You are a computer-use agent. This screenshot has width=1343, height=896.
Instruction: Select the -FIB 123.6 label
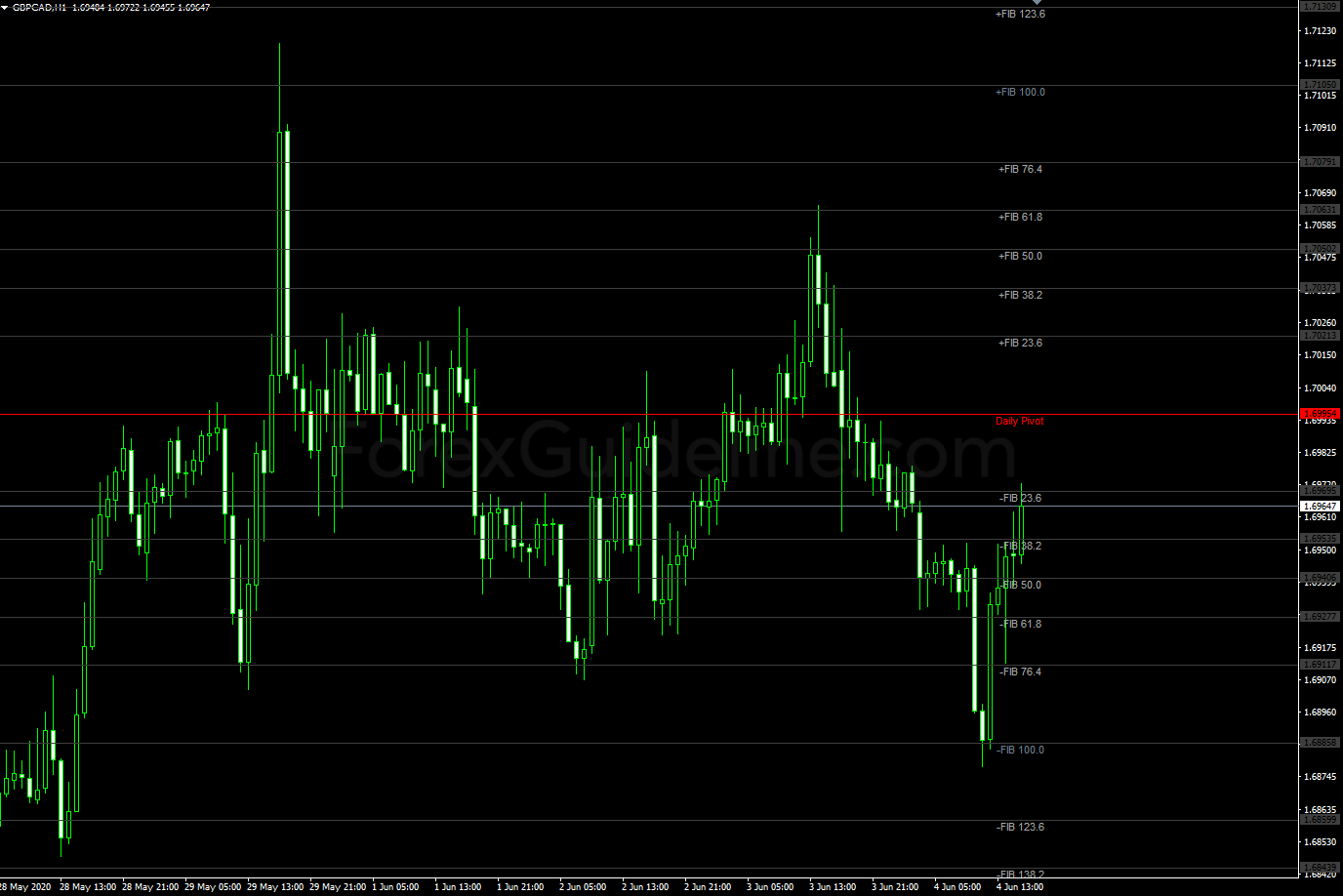tap(1020, 828)
